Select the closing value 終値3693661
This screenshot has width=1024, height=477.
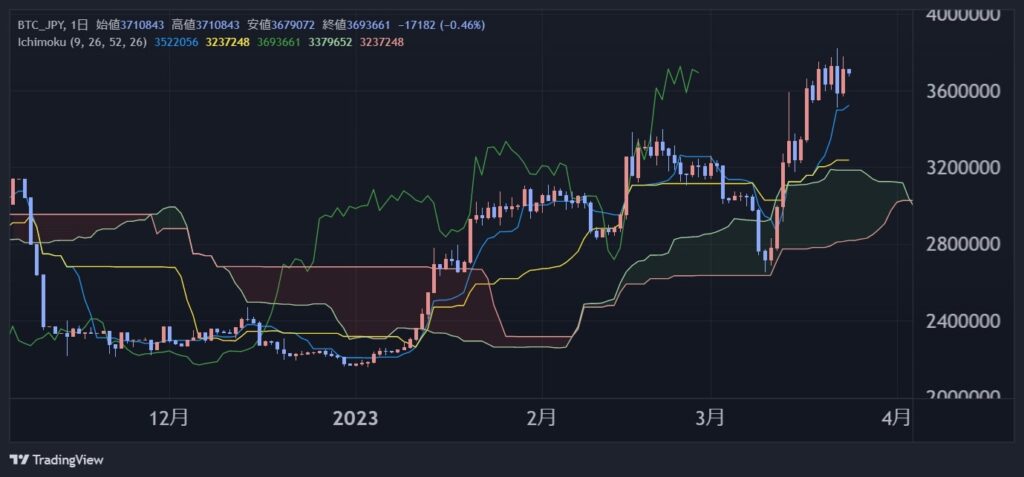(358, 25)
